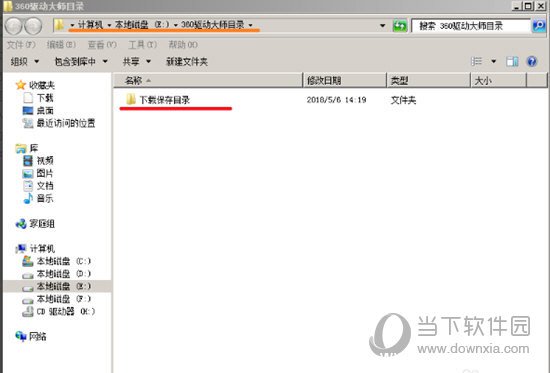Click the 家庭组 homegroup icon

click(21, 224)
